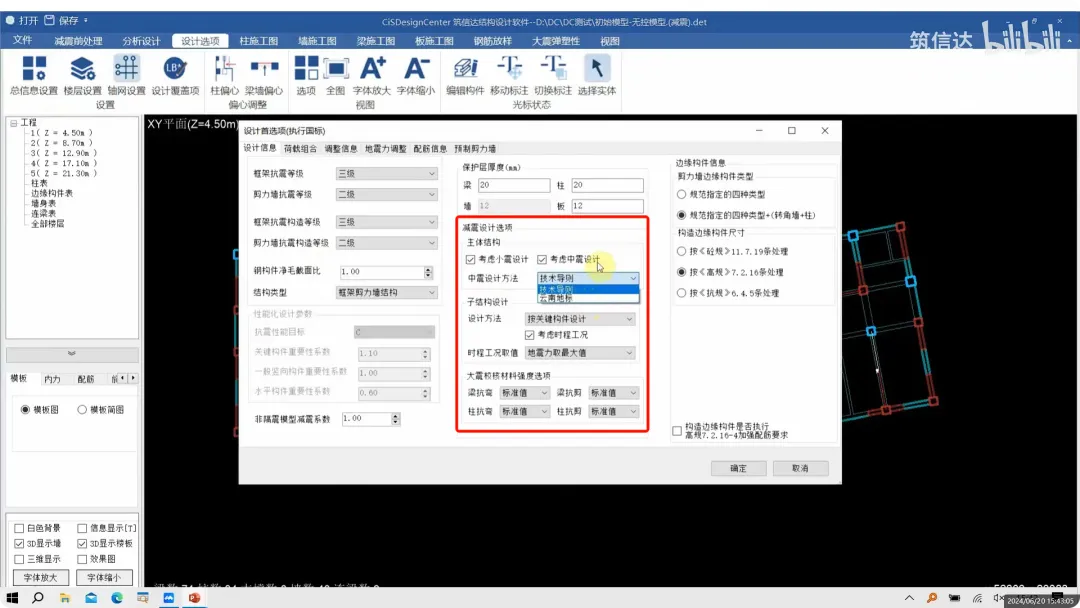Open 柱施工图 ribbon tab

tap(258, 41)
